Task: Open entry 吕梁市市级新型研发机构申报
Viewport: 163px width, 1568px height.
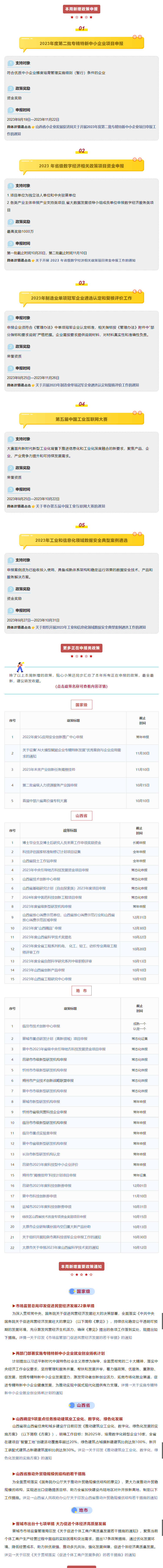Action: click(45, 1060)
